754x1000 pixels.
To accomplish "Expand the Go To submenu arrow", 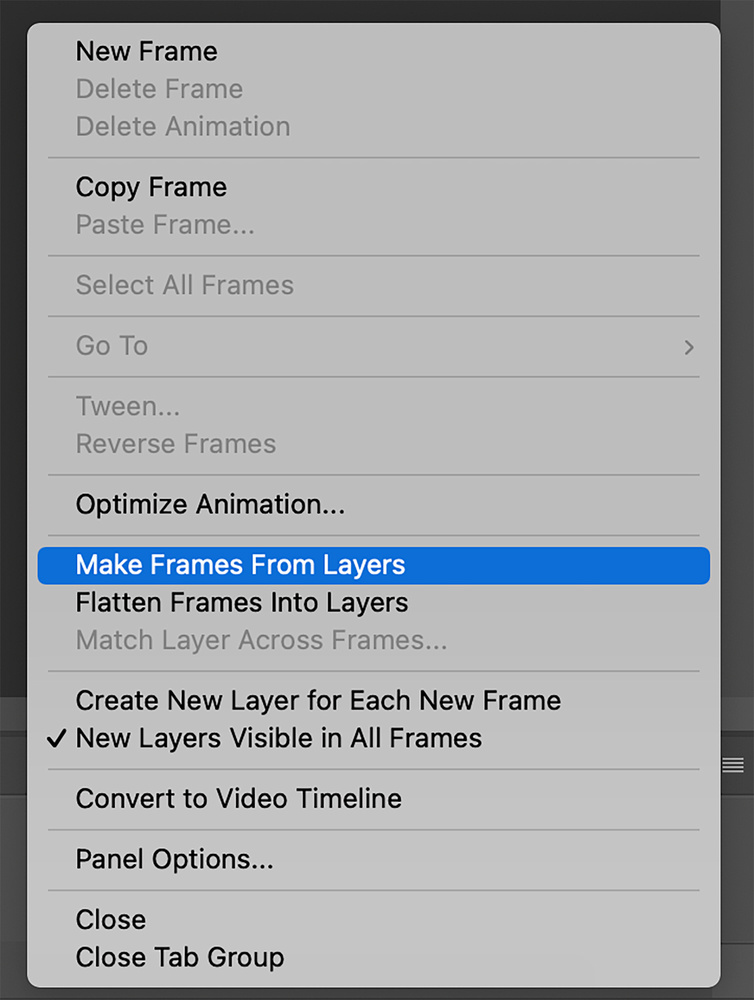I will click(689, 347).
